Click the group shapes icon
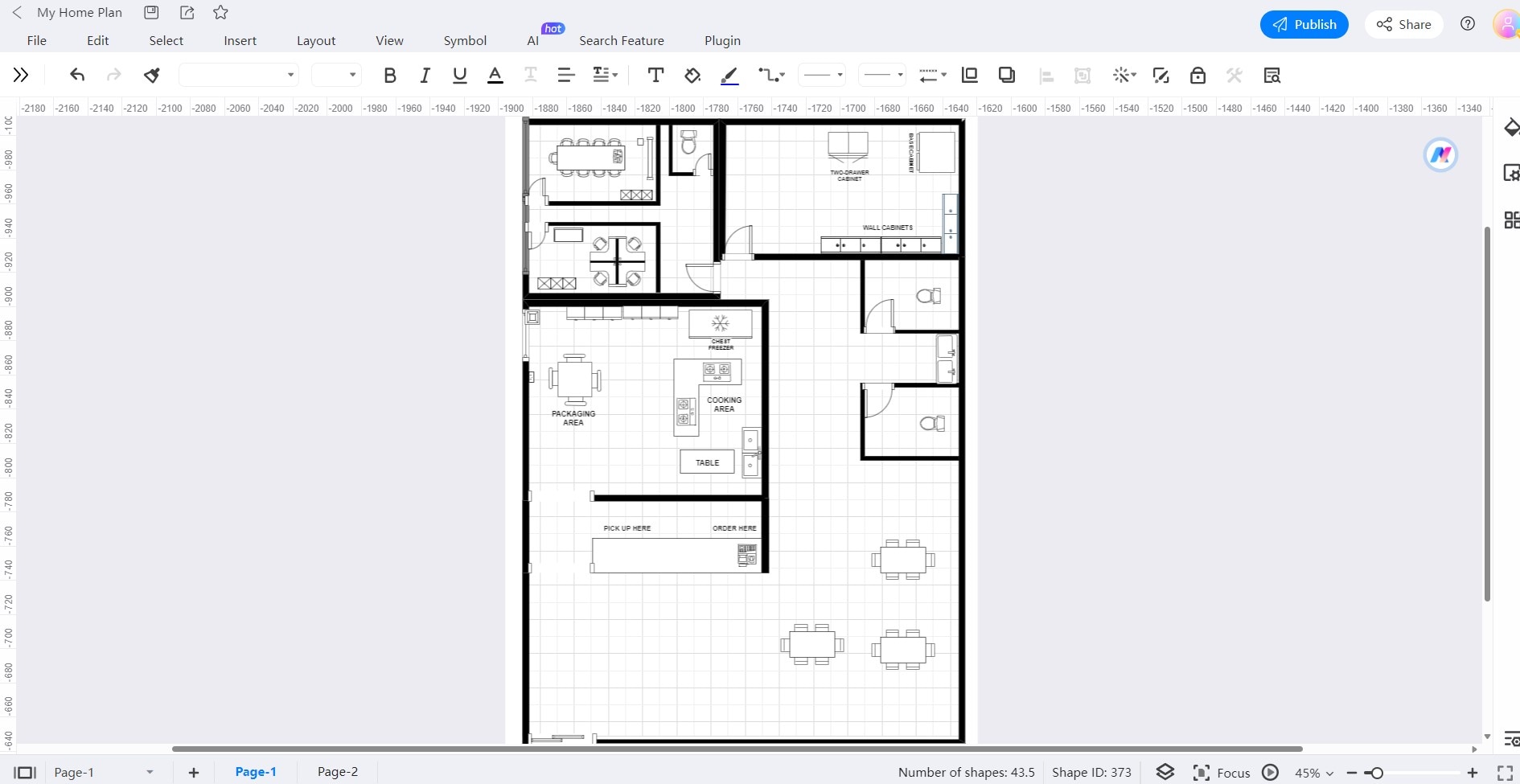This screenshot has height=784, width=1520. click(1082, 76)
